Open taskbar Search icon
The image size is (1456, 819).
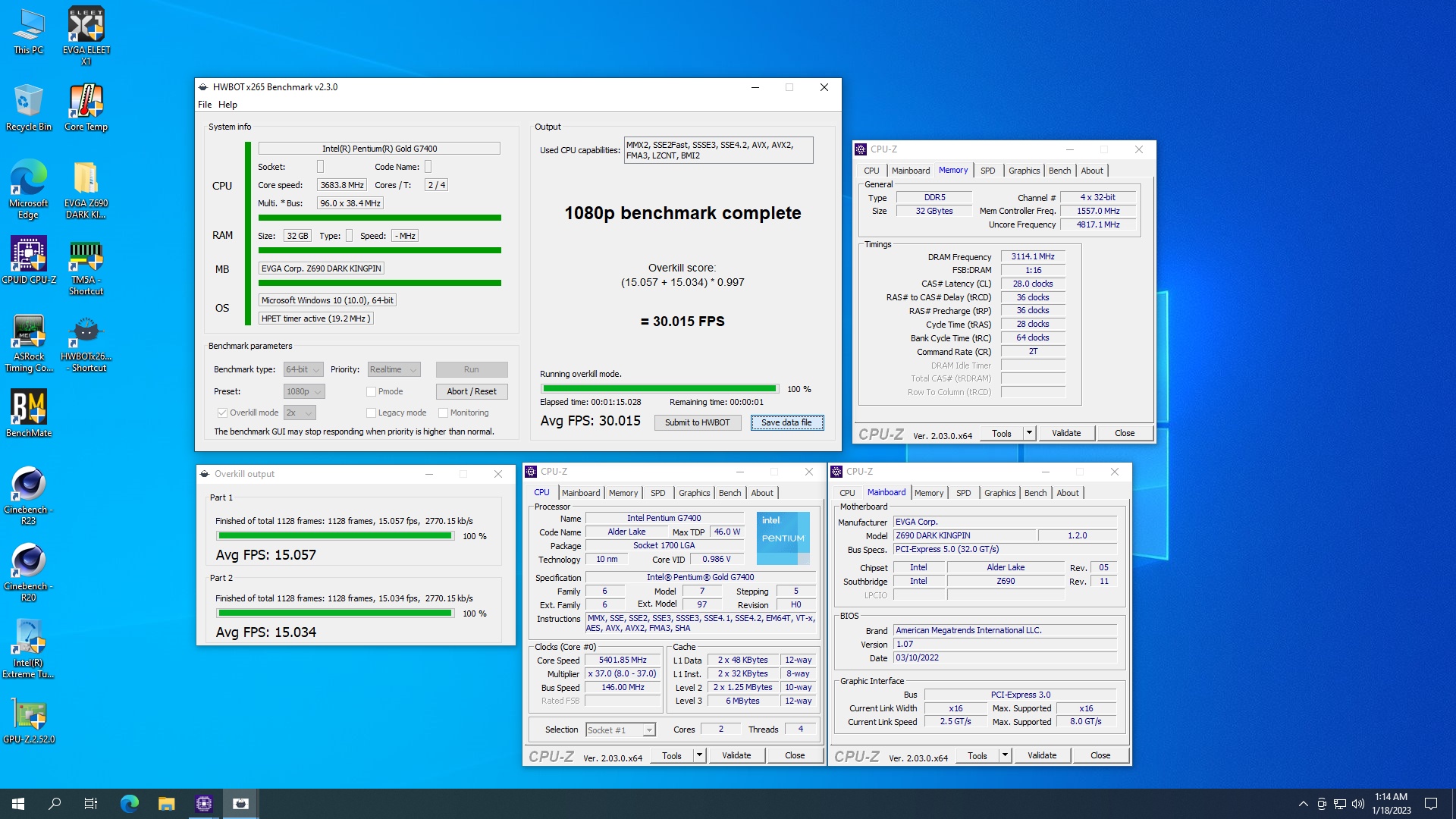(x=55, y=804)
